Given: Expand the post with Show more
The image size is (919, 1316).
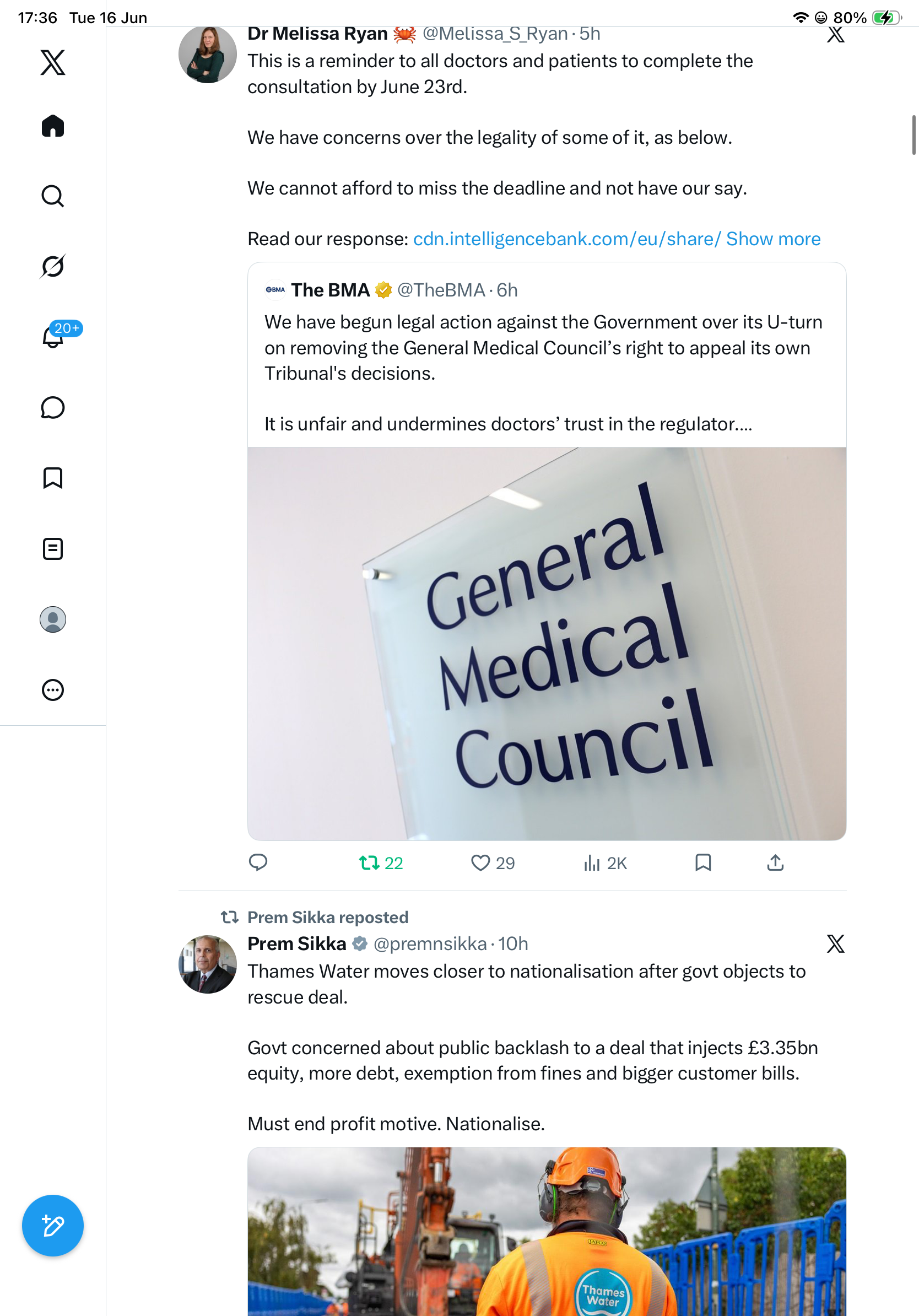Looking at the screenshot, I should 773,239.
